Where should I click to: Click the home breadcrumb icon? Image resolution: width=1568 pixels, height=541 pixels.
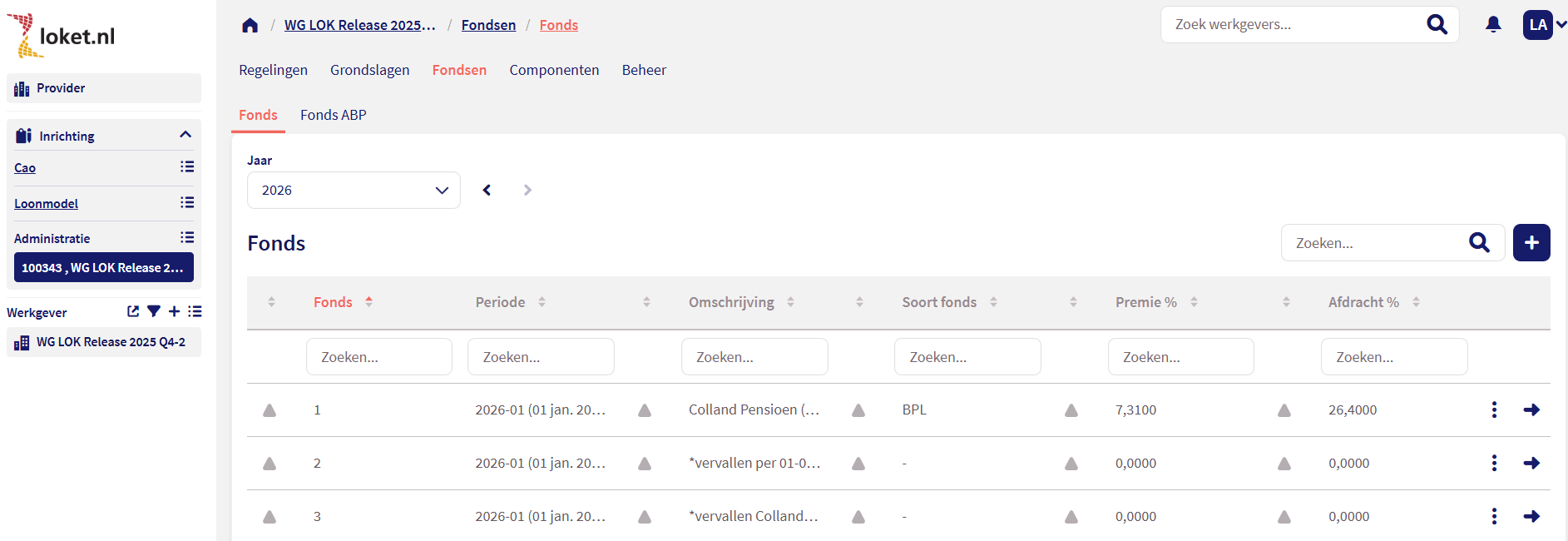point(250,25)
